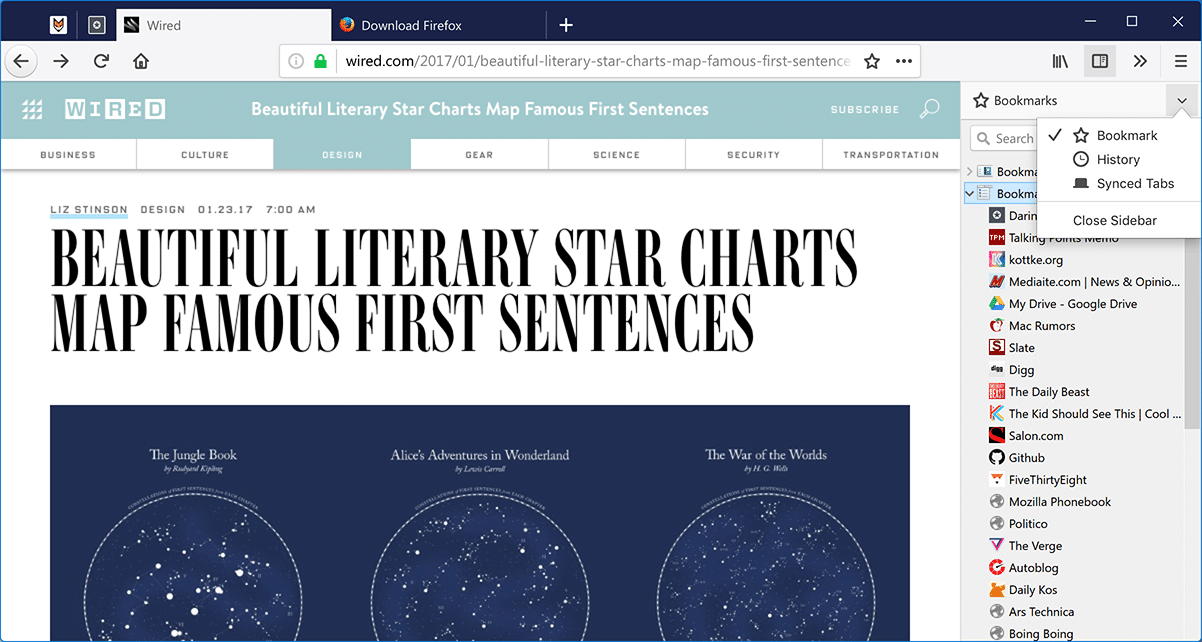Open the SECURITY section

(x=753, y=154)
